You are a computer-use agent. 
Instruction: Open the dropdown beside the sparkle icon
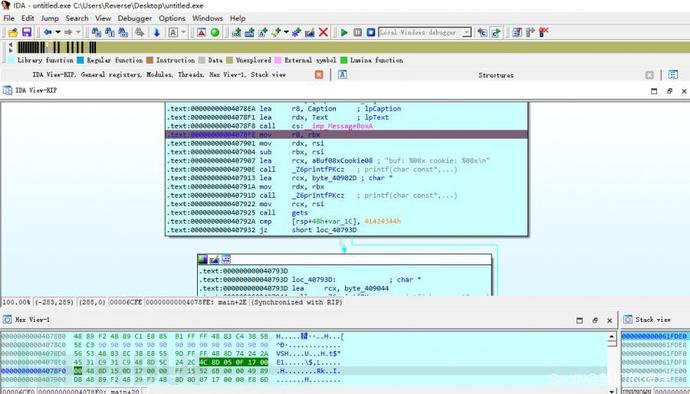(x=286, y=32)
